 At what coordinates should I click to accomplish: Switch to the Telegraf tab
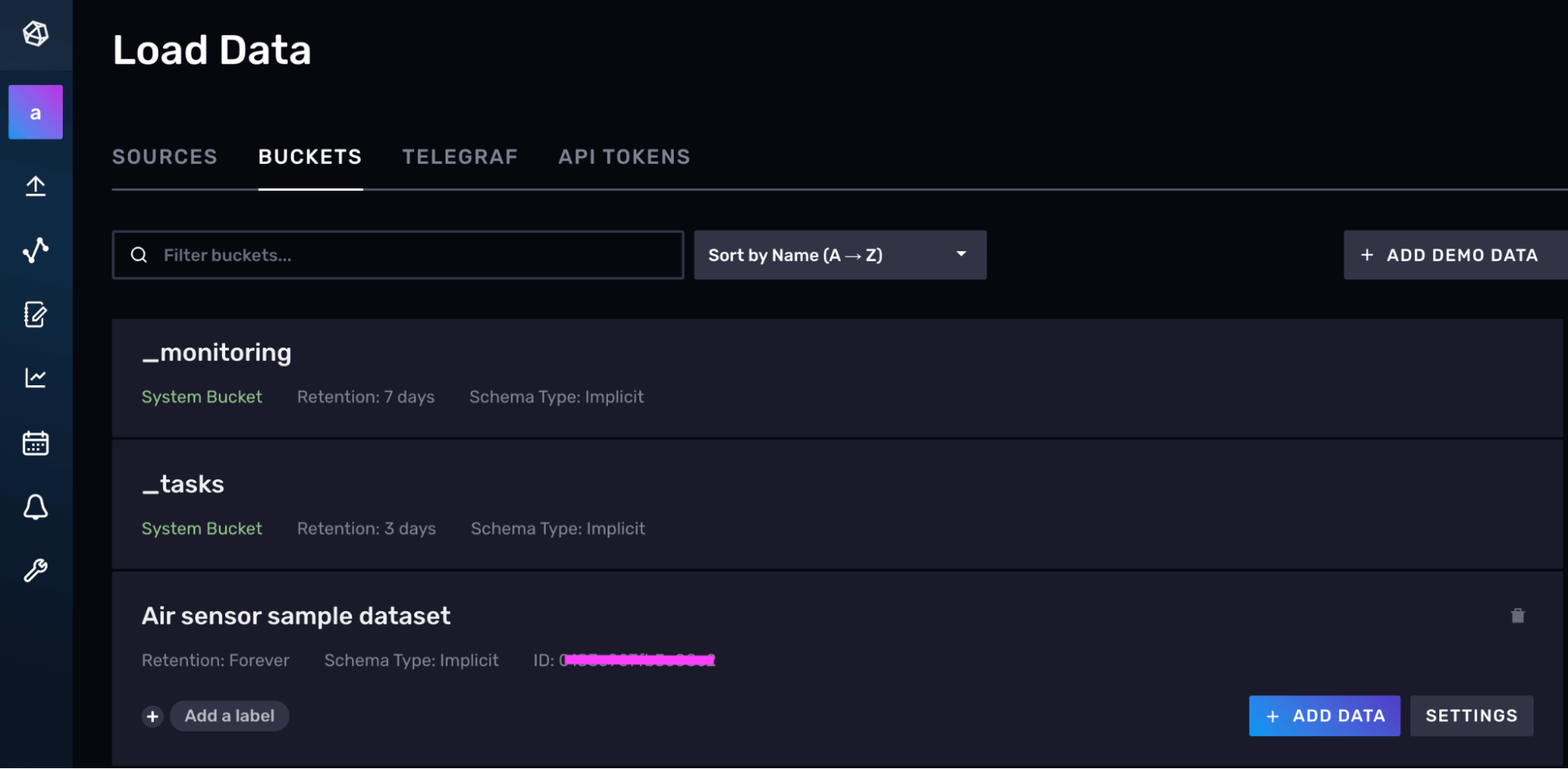click(460, 157)
